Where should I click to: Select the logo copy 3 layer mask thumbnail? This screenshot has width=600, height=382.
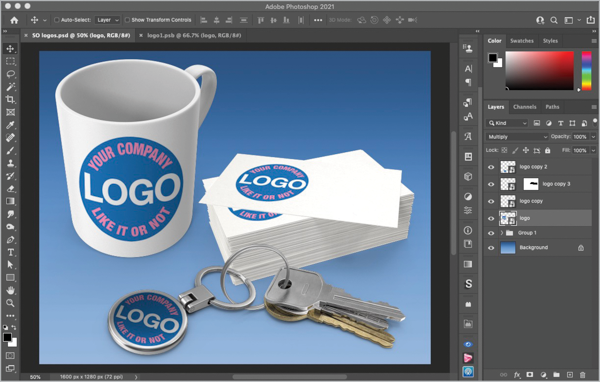point(531,184)
